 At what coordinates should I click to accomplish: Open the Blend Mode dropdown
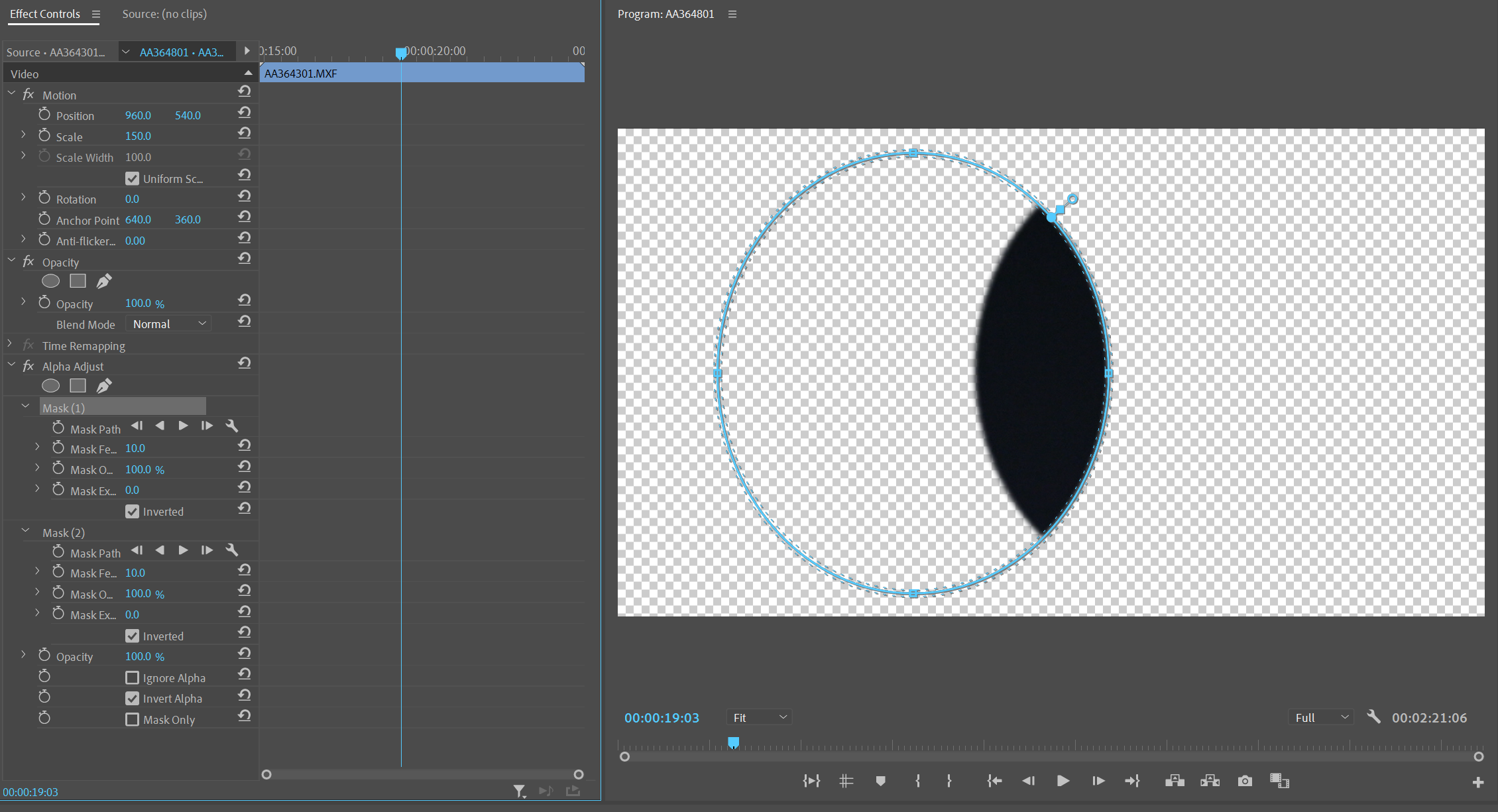[168, 323]
